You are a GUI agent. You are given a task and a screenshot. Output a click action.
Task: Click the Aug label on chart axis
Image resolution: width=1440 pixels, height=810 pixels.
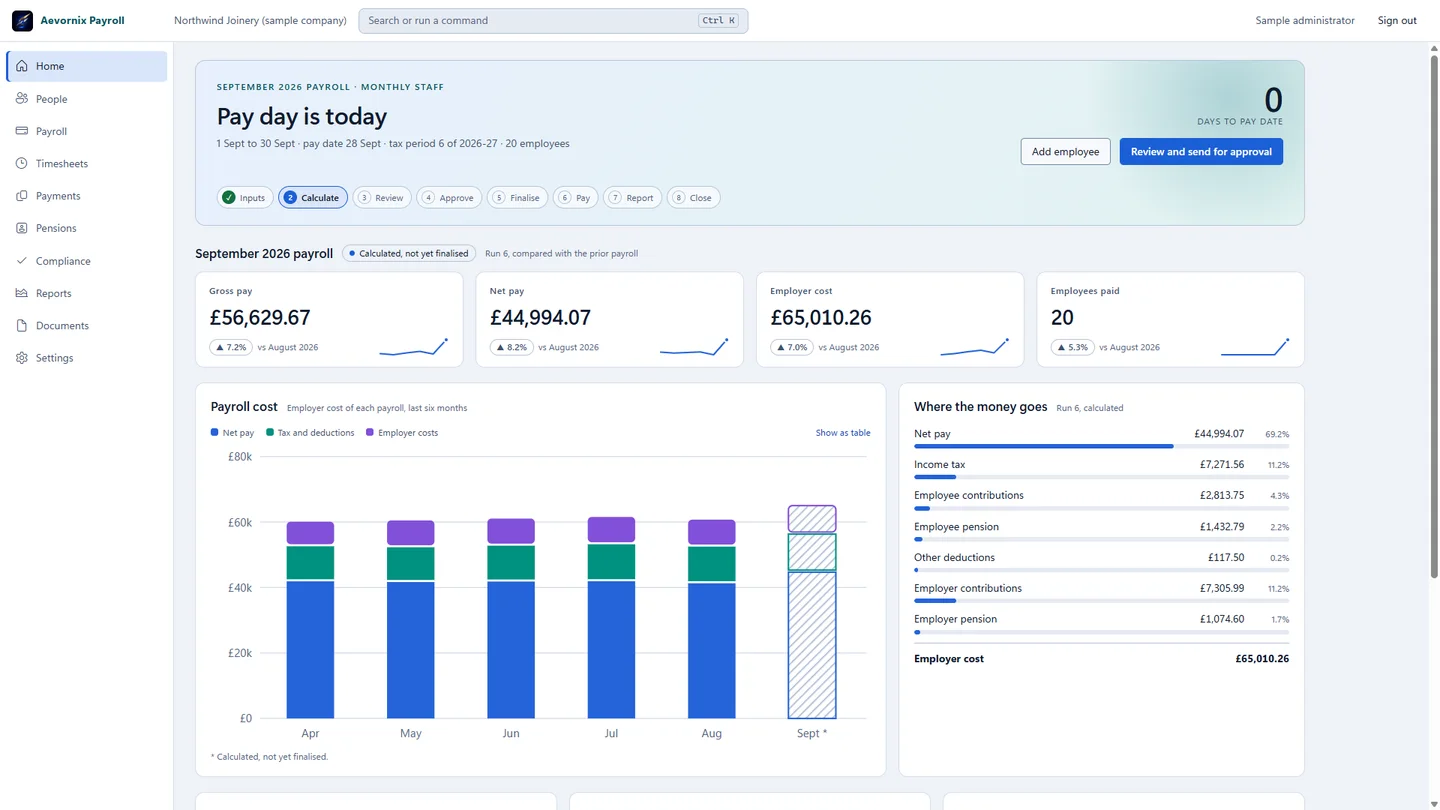click(711, 734)
